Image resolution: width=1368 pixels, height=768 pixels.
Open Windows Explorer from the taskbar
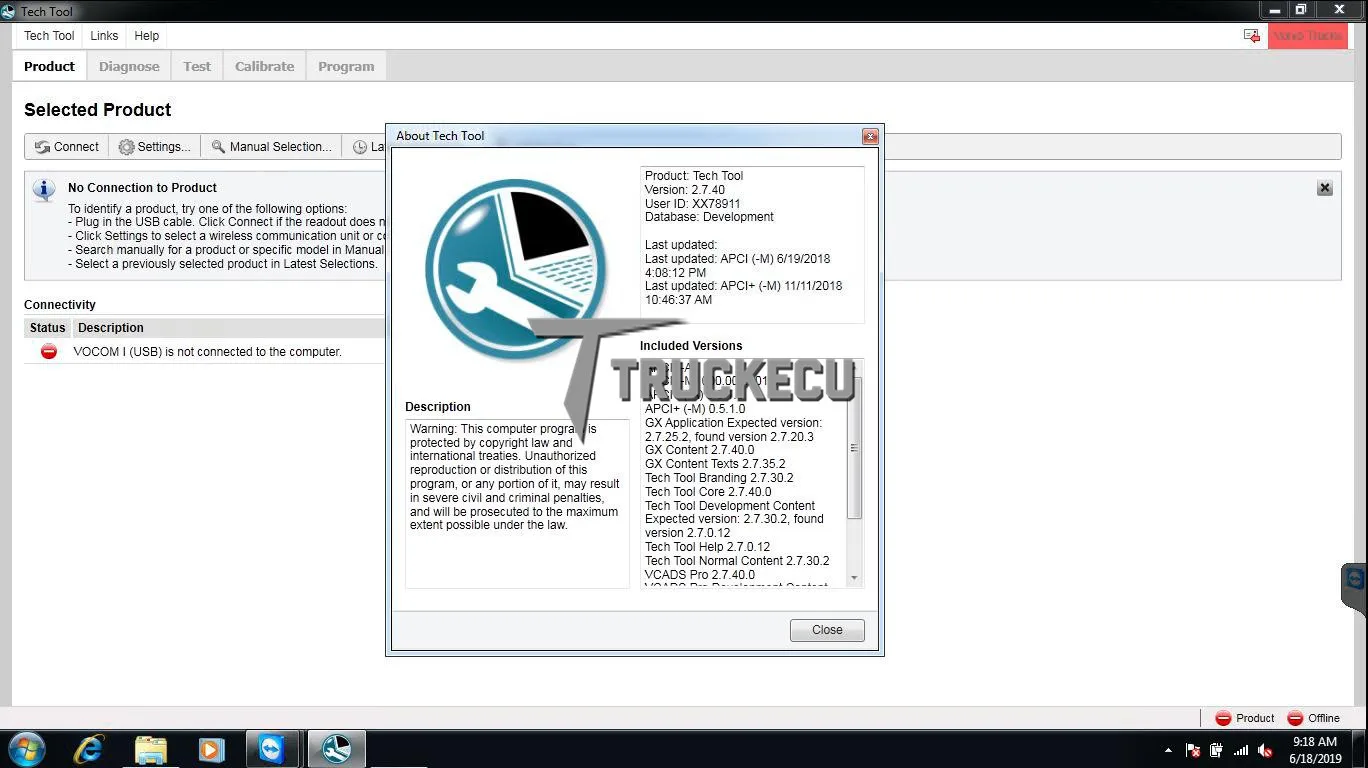click(x=150, y=748)
